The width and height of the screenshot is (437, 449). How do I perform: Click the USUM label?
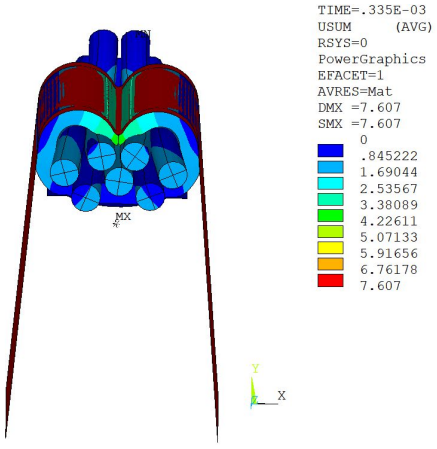[x=334, y=27]
